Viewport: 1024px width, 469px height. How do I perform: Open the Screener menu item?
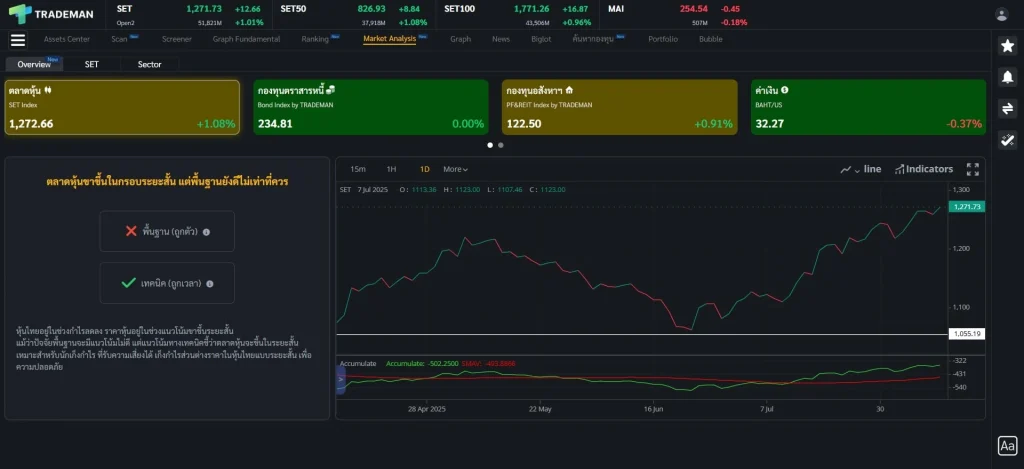[x=177, y=39]
